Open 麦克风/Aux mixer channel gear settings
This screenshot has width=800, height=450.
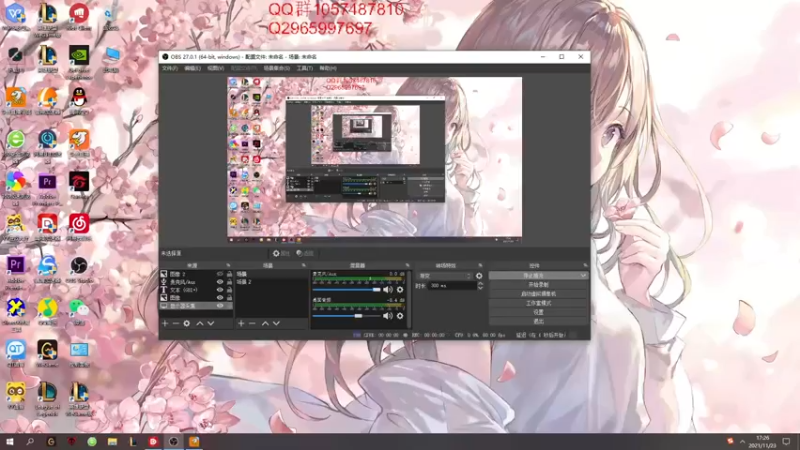(400, 290)
